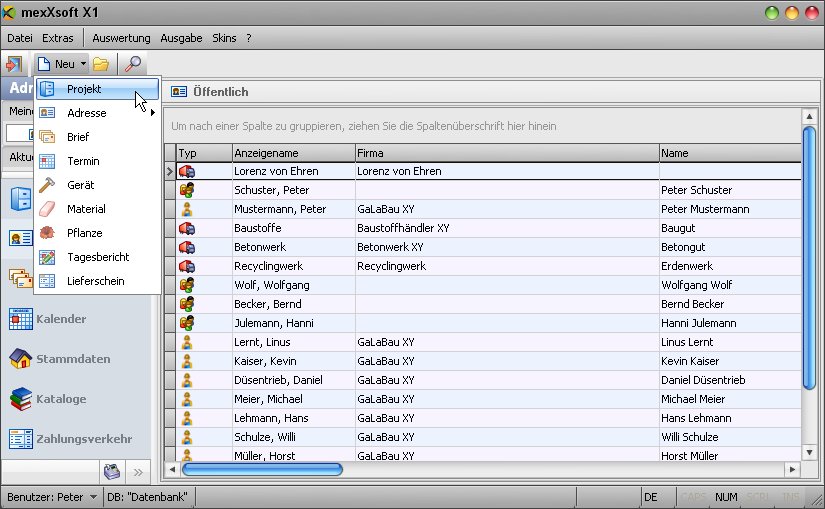
Task: Click the vertical scrollbar up arrow
Action: tap(809, 116)
